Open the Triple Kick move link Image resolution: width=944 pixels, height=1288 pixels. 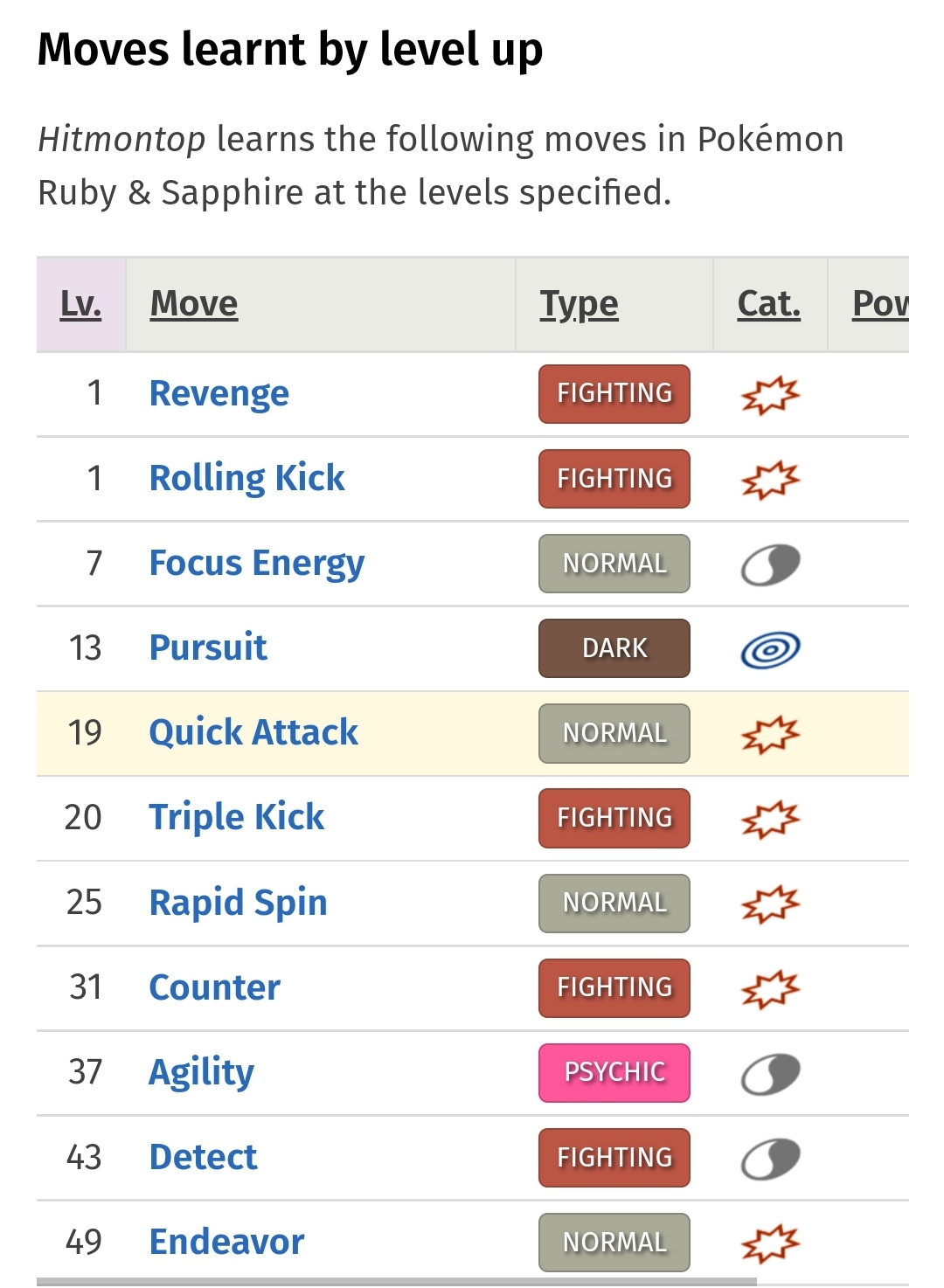pos(237,817)
